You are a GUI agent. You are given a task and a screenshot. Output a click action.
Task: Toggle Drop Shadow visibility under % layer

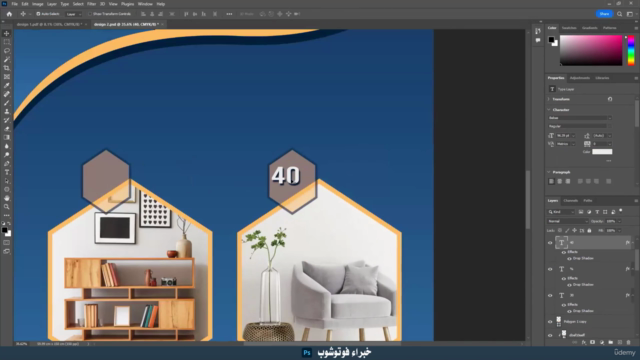click(x=569, y=284)
